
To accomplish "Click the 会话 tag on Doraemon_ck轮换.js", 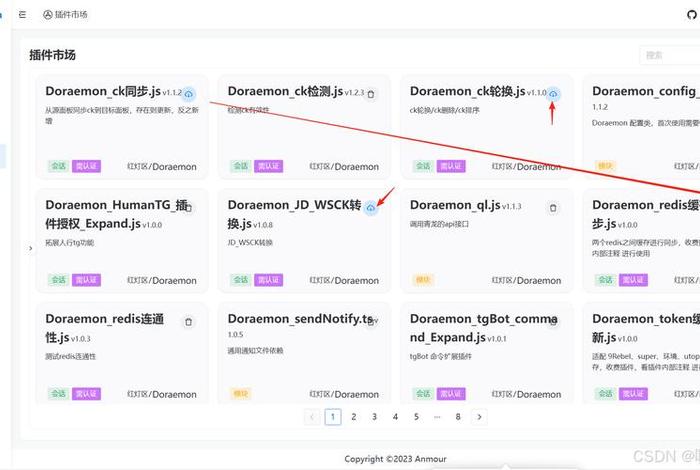I will (x=423, y=166).
